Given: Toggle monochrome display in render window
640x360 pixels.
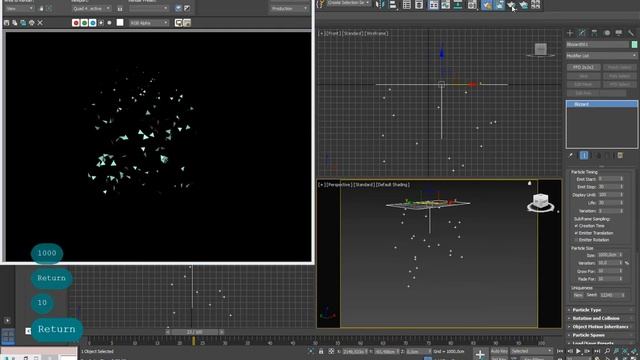Looking at the screenshot, I should click(109, 23).
